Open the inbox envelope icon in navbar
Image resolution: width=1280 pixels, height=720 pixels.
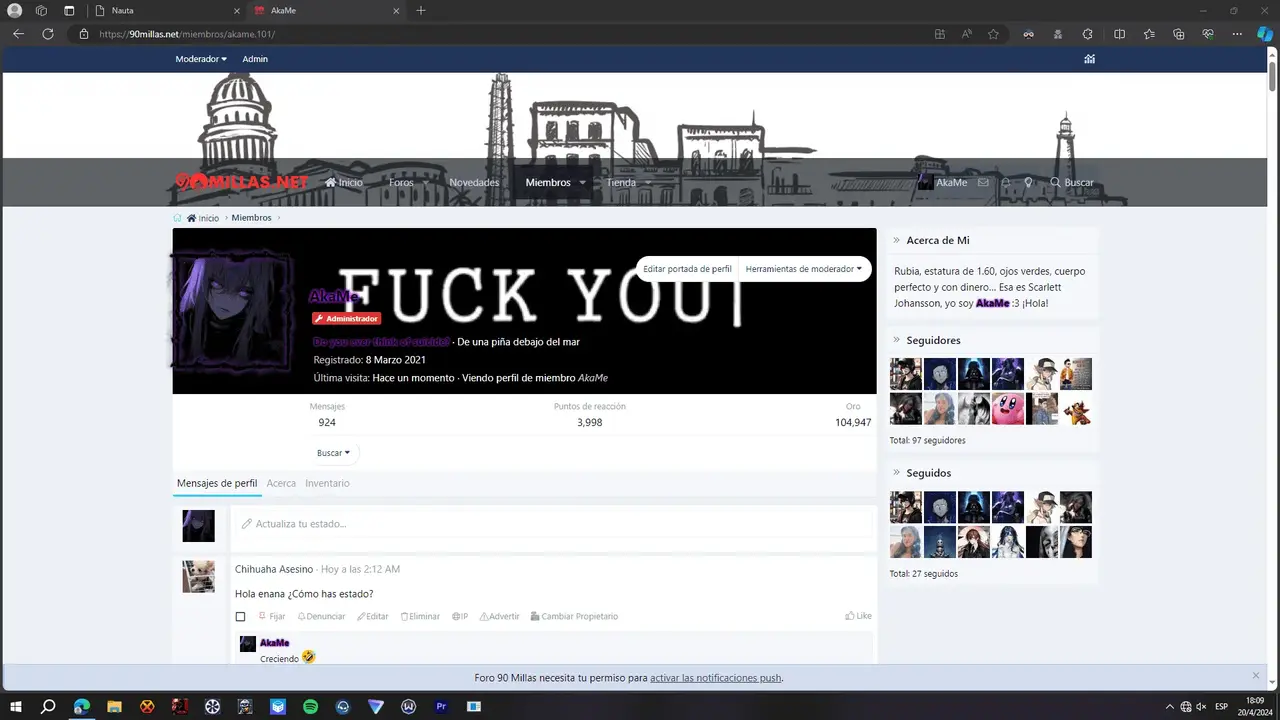tap(983, 183)
